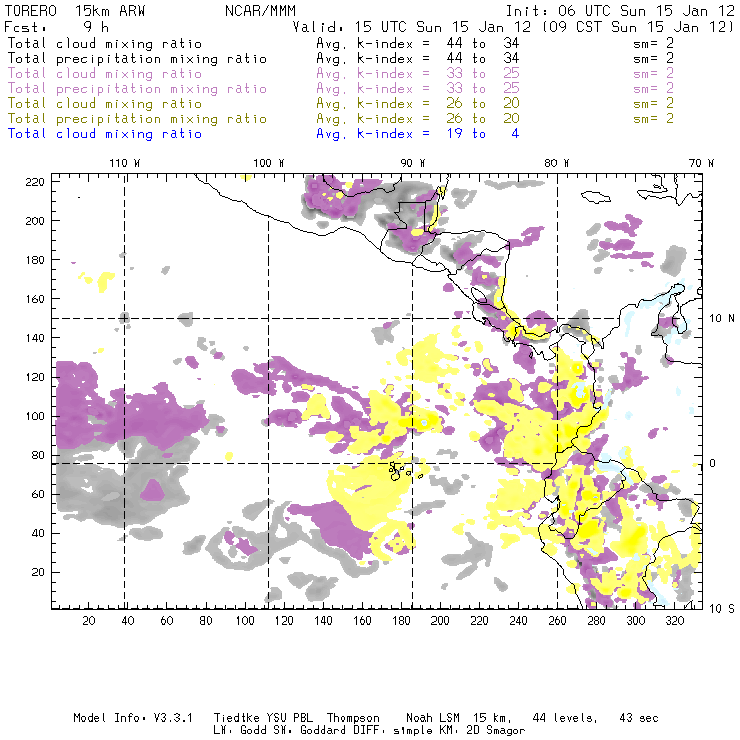Click the "200" label on the vertical axis
The image size is (740, 740).
[35, 221]
